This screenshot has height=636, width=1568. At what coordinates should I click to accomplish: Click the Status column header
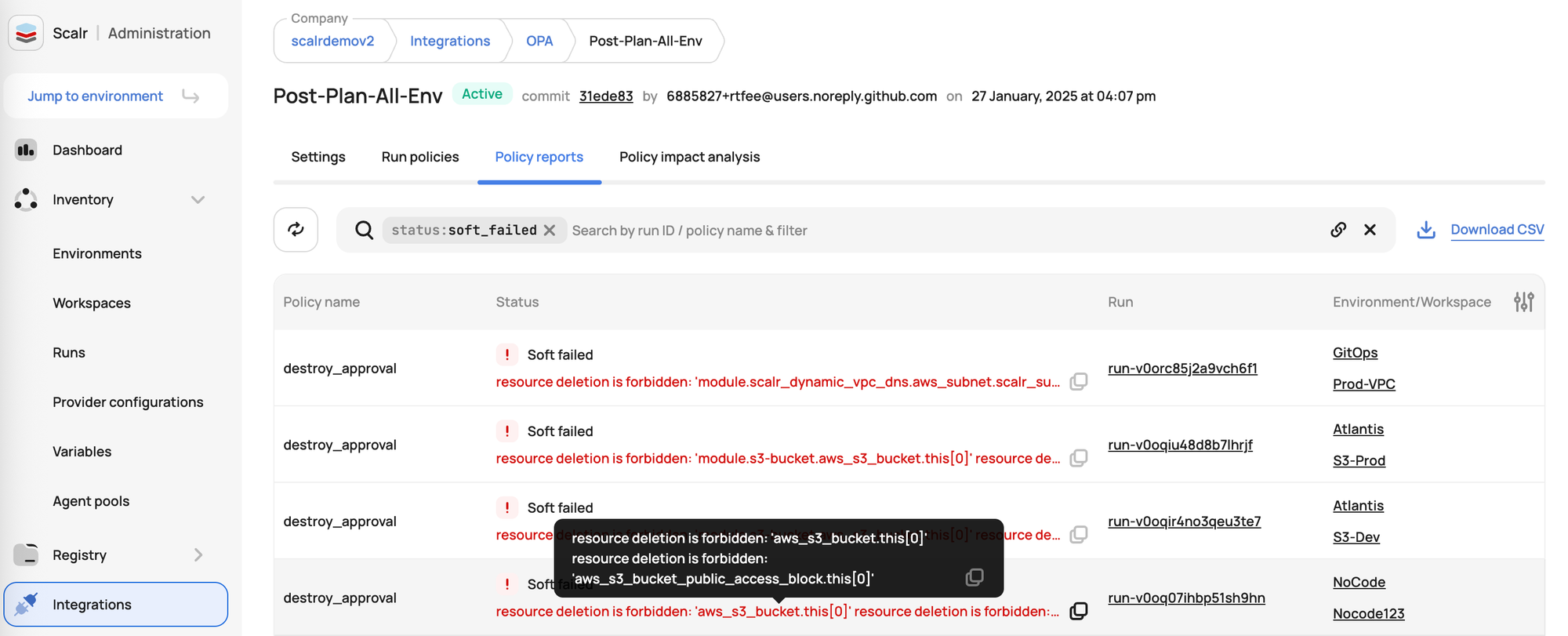(x=517, y=302)
